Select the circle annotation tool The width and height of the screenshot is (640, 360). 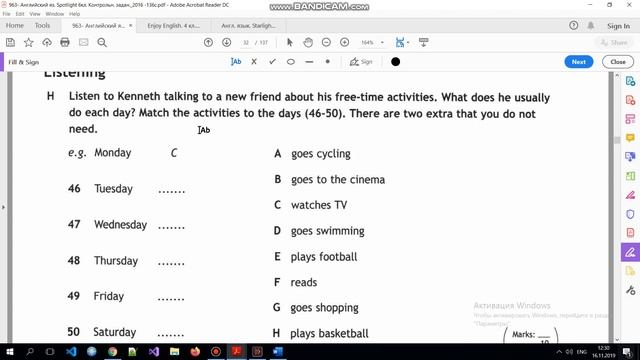pos(291,62)
